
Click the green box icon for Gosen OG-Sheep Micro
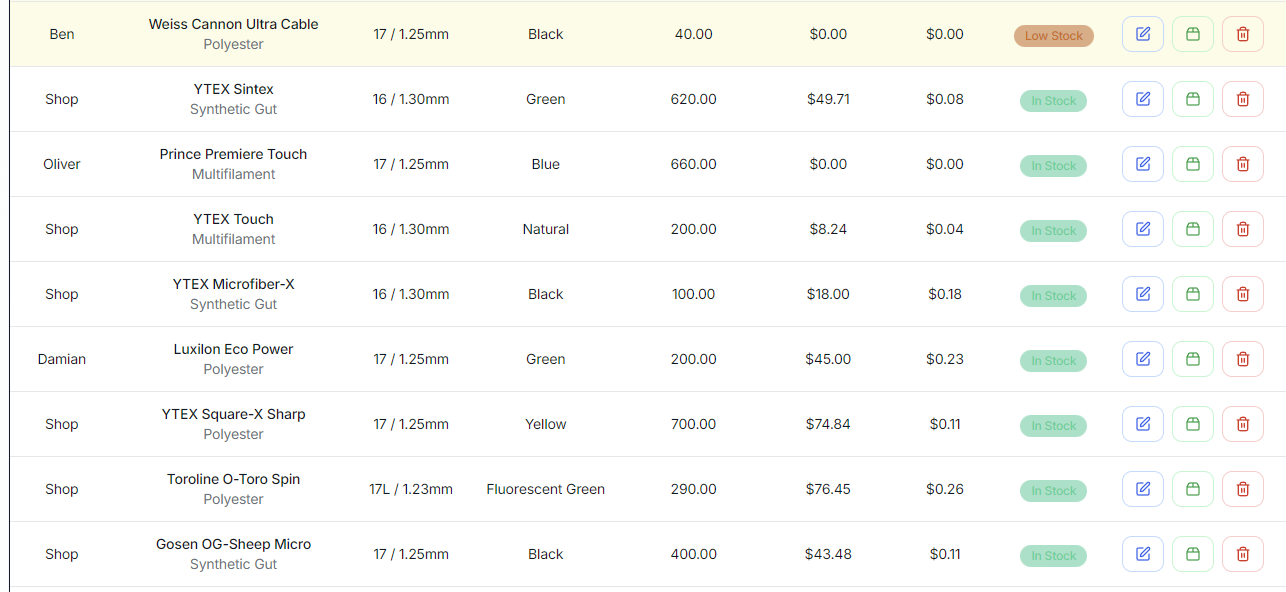[x=1193, y=554]
